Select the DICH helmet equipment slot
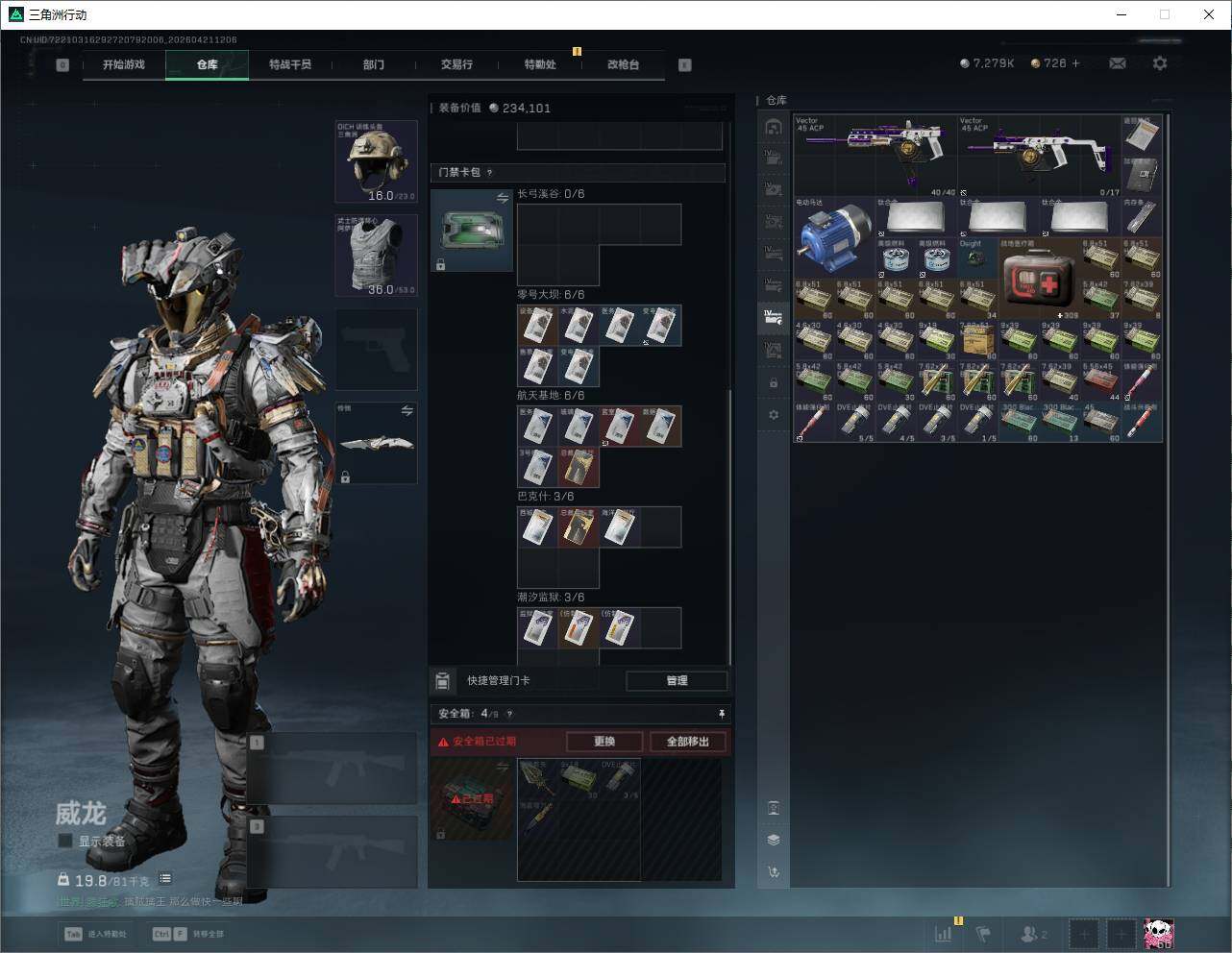Screen dimensions: 1232x953 pos(376,161)
